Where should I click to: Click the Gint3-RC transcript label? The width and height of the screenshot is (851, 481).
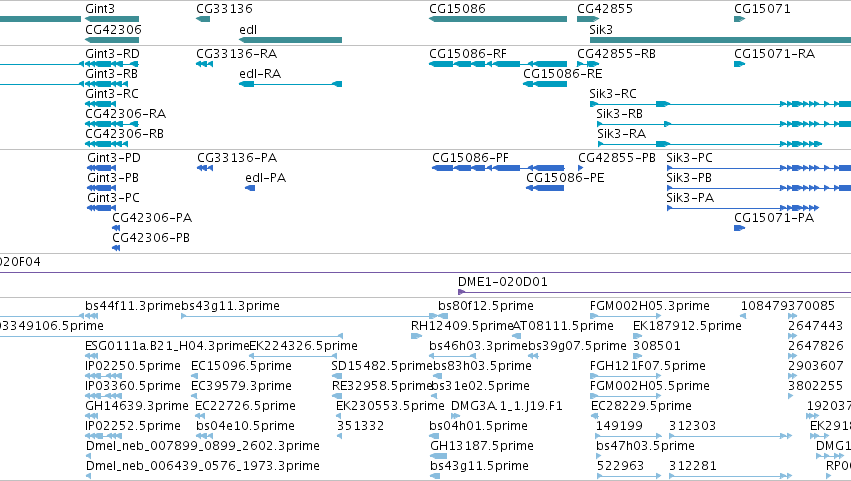click(112, 94)
